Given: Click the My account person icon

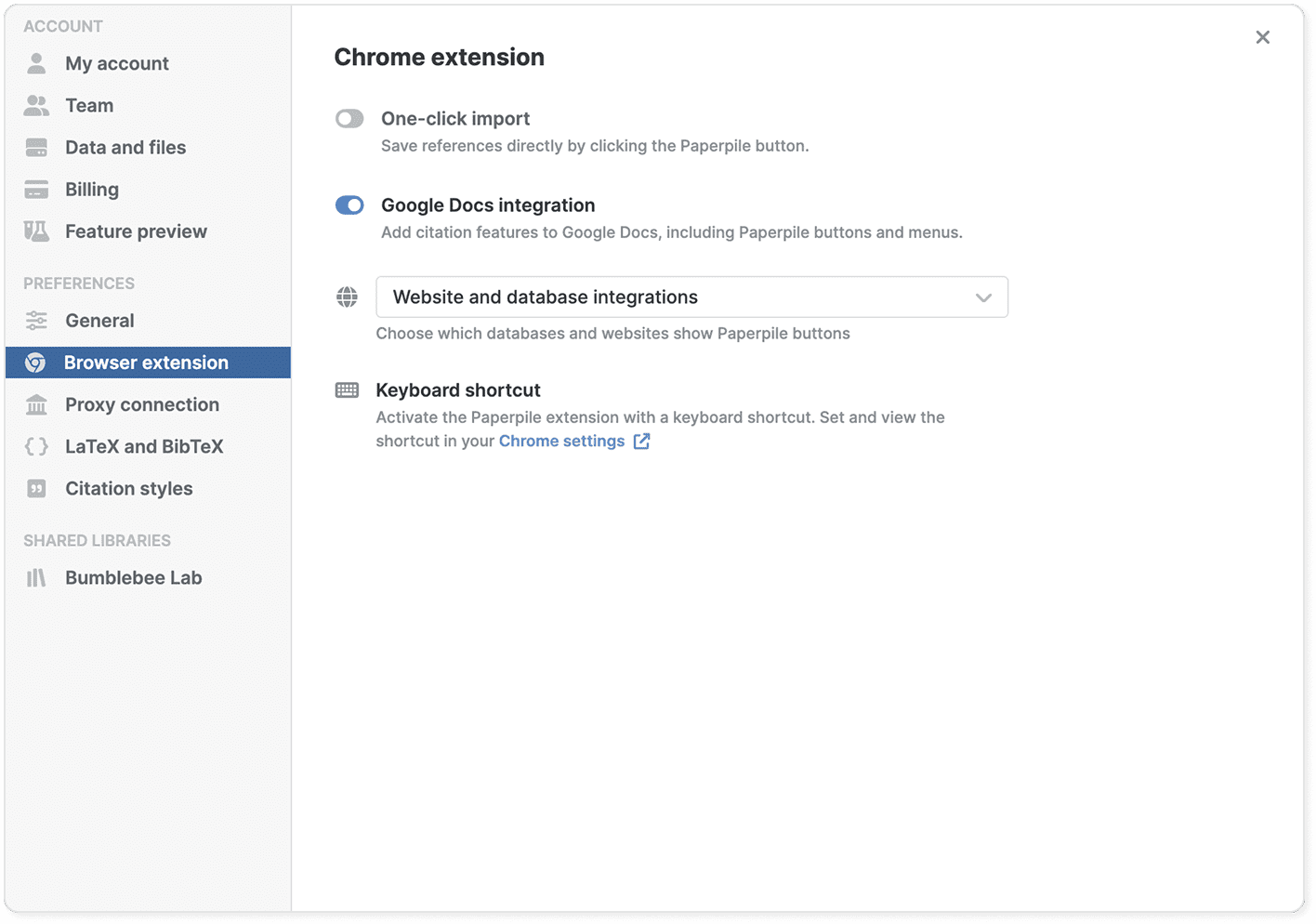Looking at the screenshot, I should [36, 63].
